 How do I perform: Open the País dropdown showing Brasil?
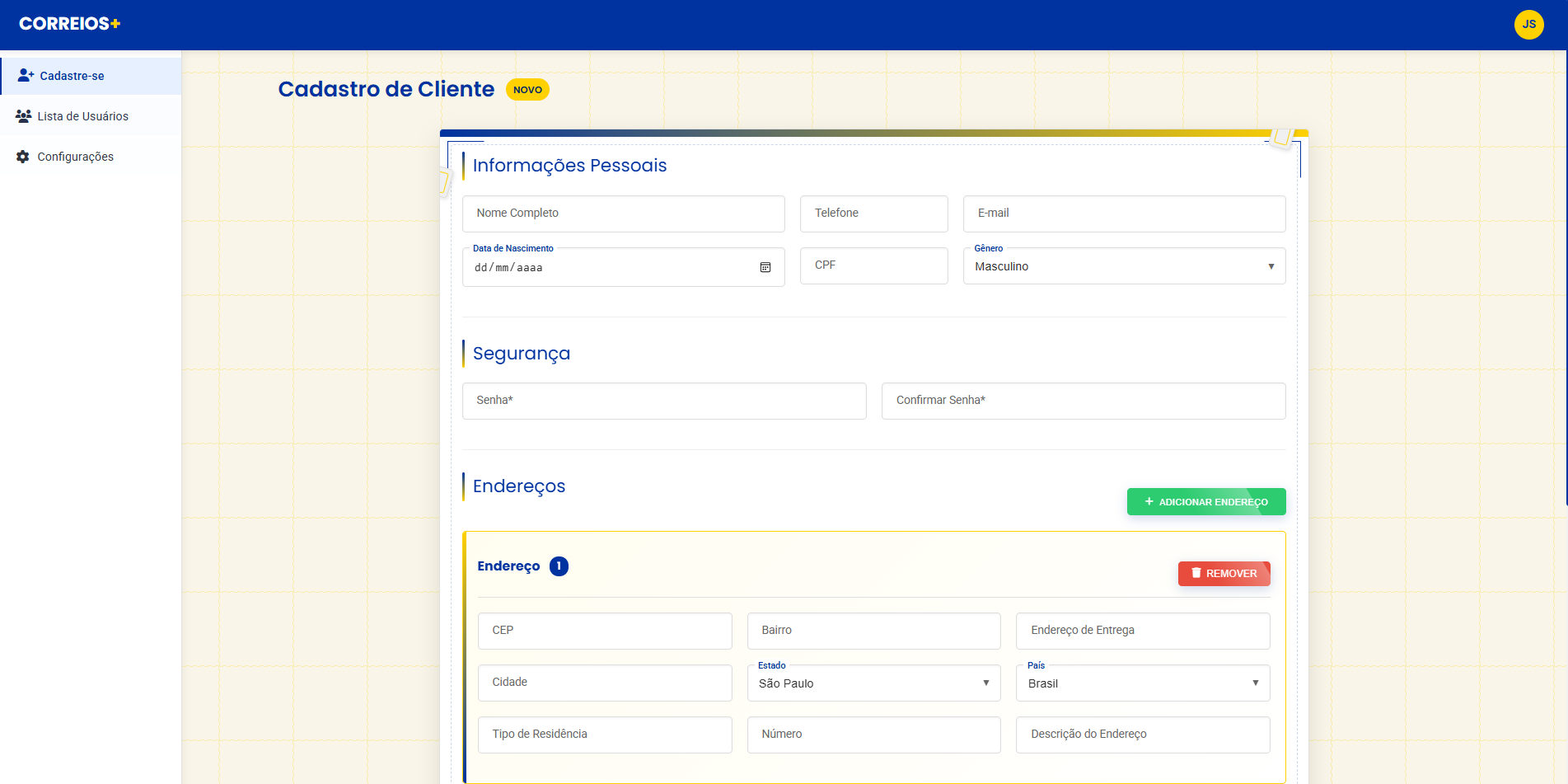(1142, 683)
